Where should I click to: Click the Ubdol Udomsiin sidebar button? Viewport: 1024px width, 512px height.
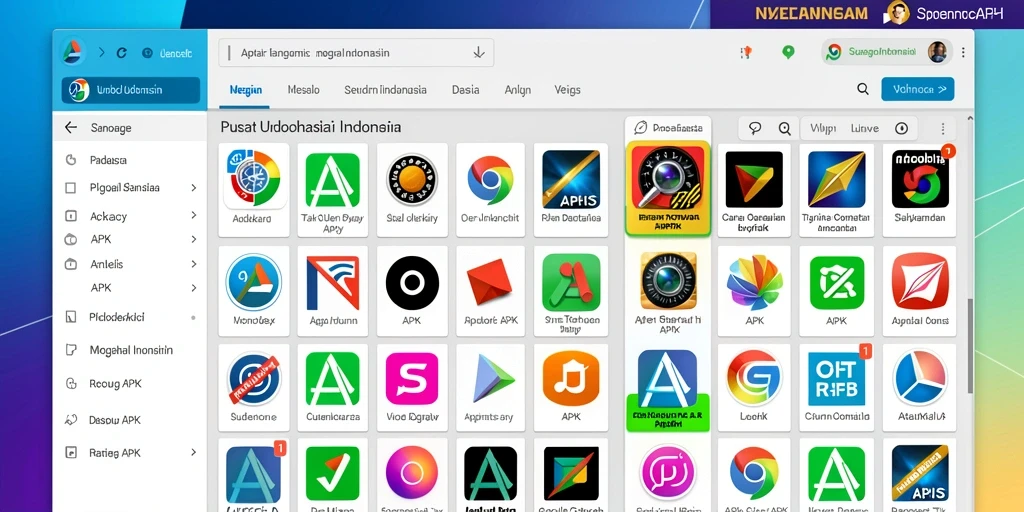(131, 90)
